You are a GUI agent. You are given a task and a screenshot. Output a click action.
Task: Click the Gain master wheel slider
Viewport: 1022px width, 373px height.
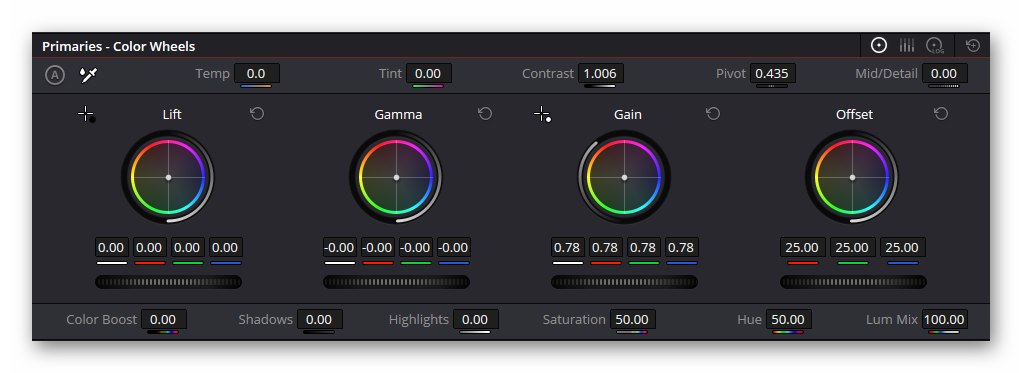tap(624, 282)
